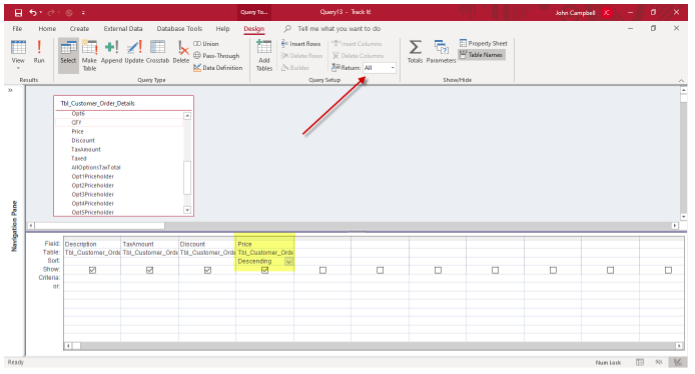Uncheck Show box for TaxAmount column
This screenshot has width=695, height=374.
[x=149, y=270]
